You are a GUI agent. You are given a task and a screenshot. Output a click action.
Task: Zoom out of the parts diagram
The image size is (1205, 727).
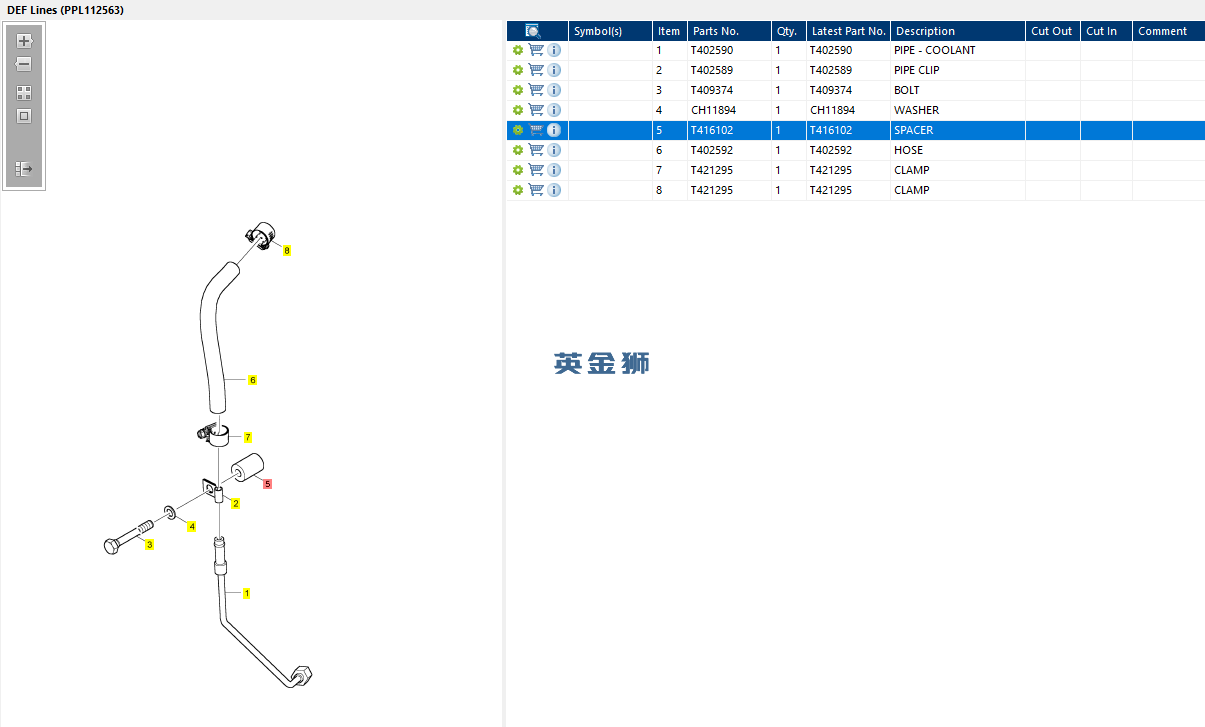click(x=24, y=64)
